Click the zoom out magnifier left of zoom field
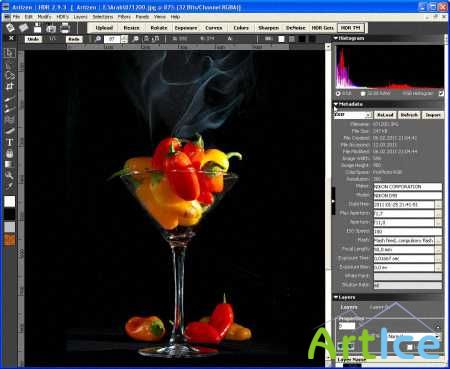The image size is (450, 369). coord(98,39)
